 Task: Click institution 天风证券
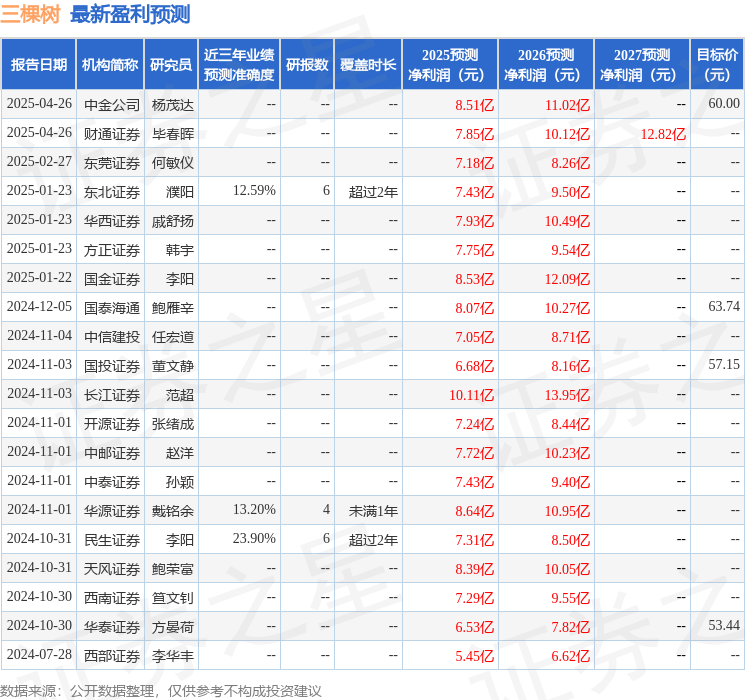click(x=112, y=569)
